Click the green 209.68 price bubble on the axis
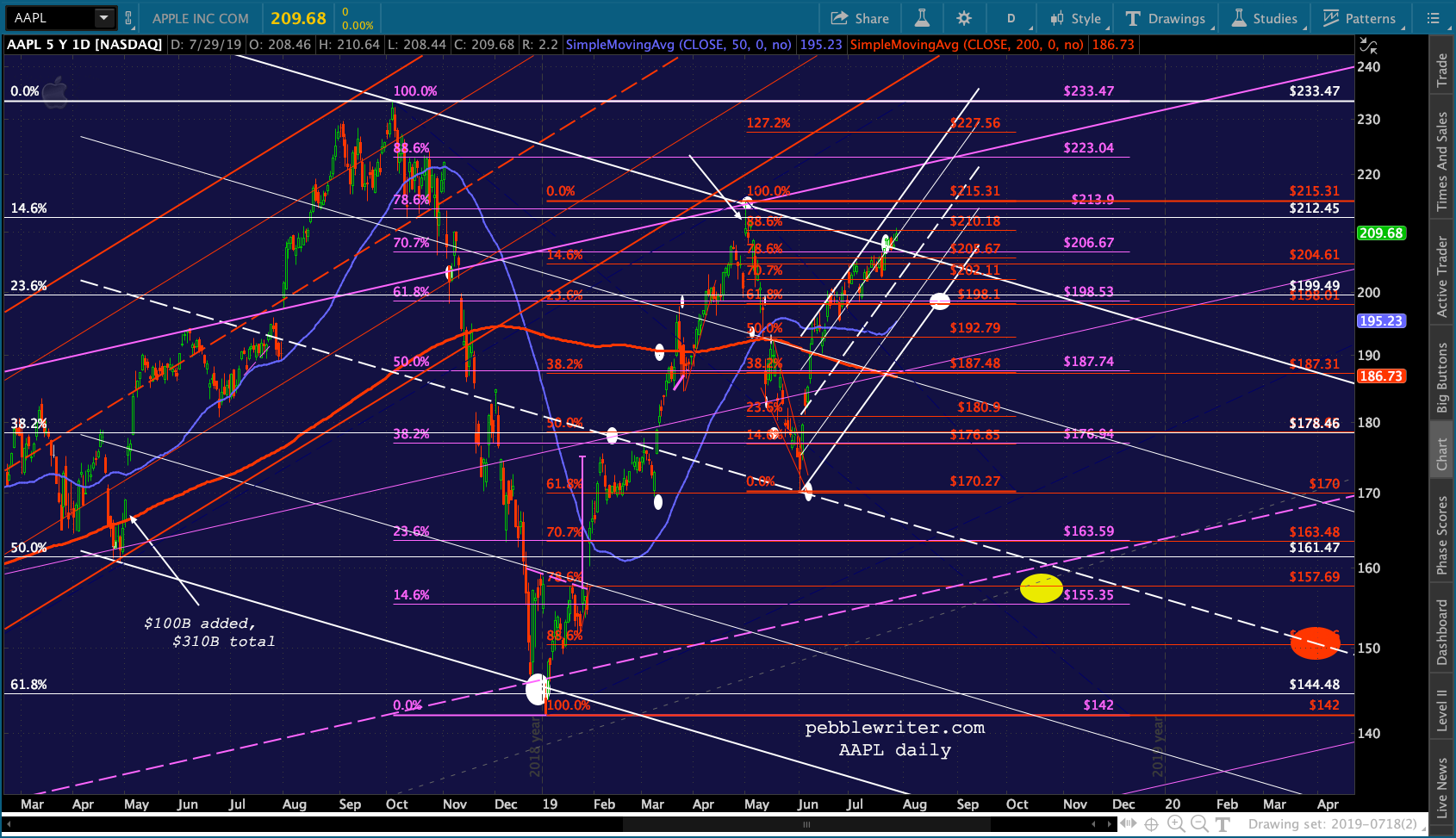The image size is (1456, 838). [x=1381, y=233]
